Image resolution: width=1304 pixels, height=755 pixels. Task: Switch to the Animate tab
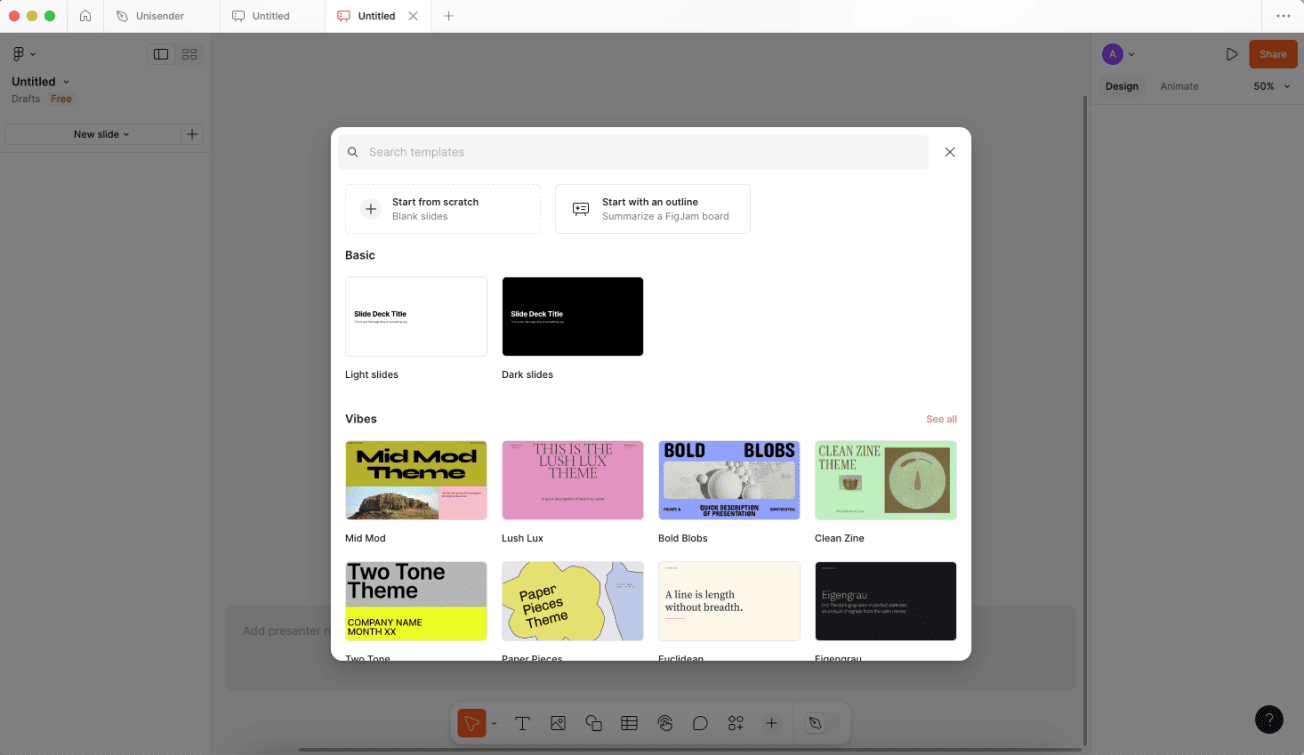click(x=1179, y=86)
